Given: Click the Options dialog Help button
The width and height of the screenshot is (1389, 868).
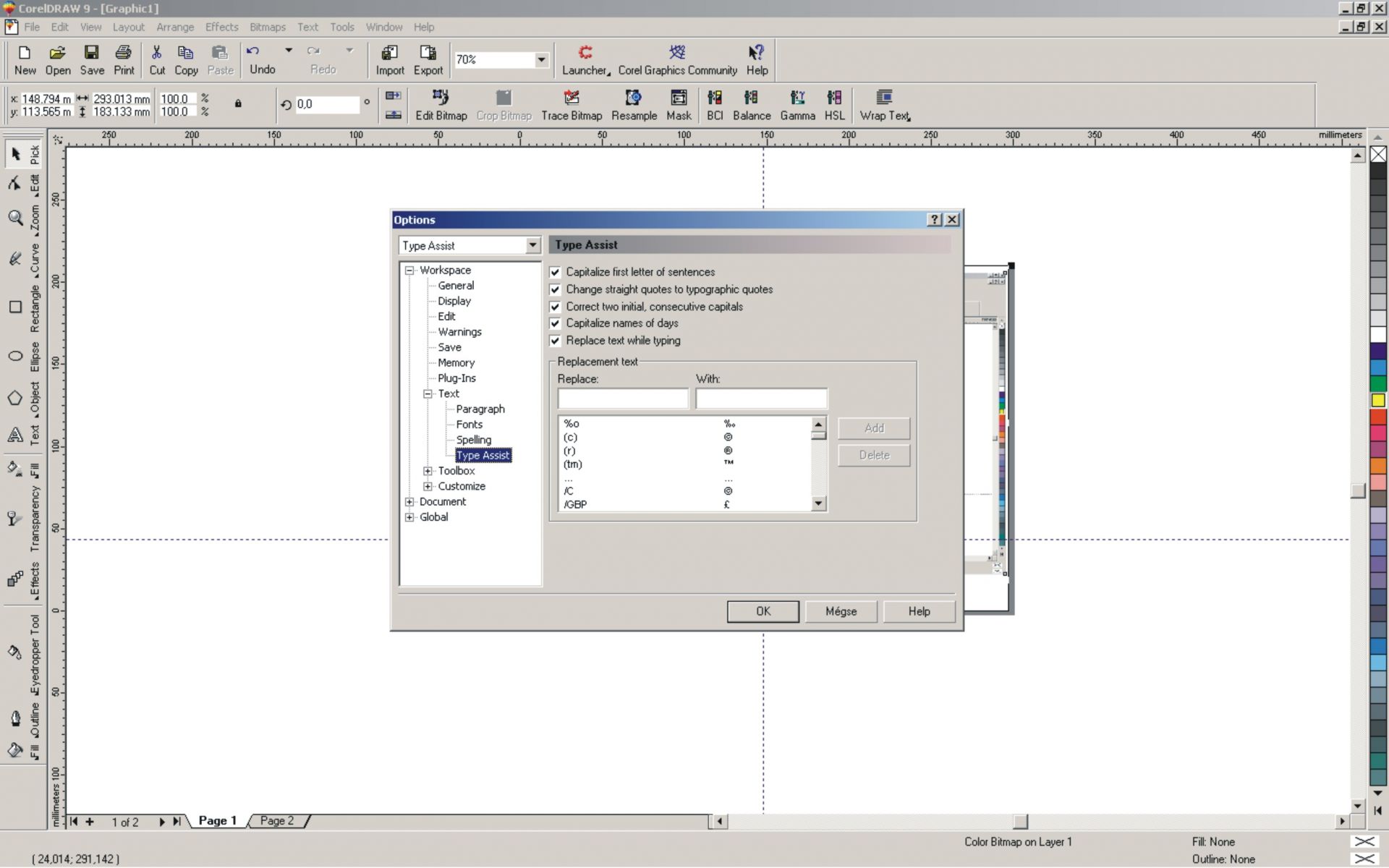Looking at the screenshot, I should (919, 611).
